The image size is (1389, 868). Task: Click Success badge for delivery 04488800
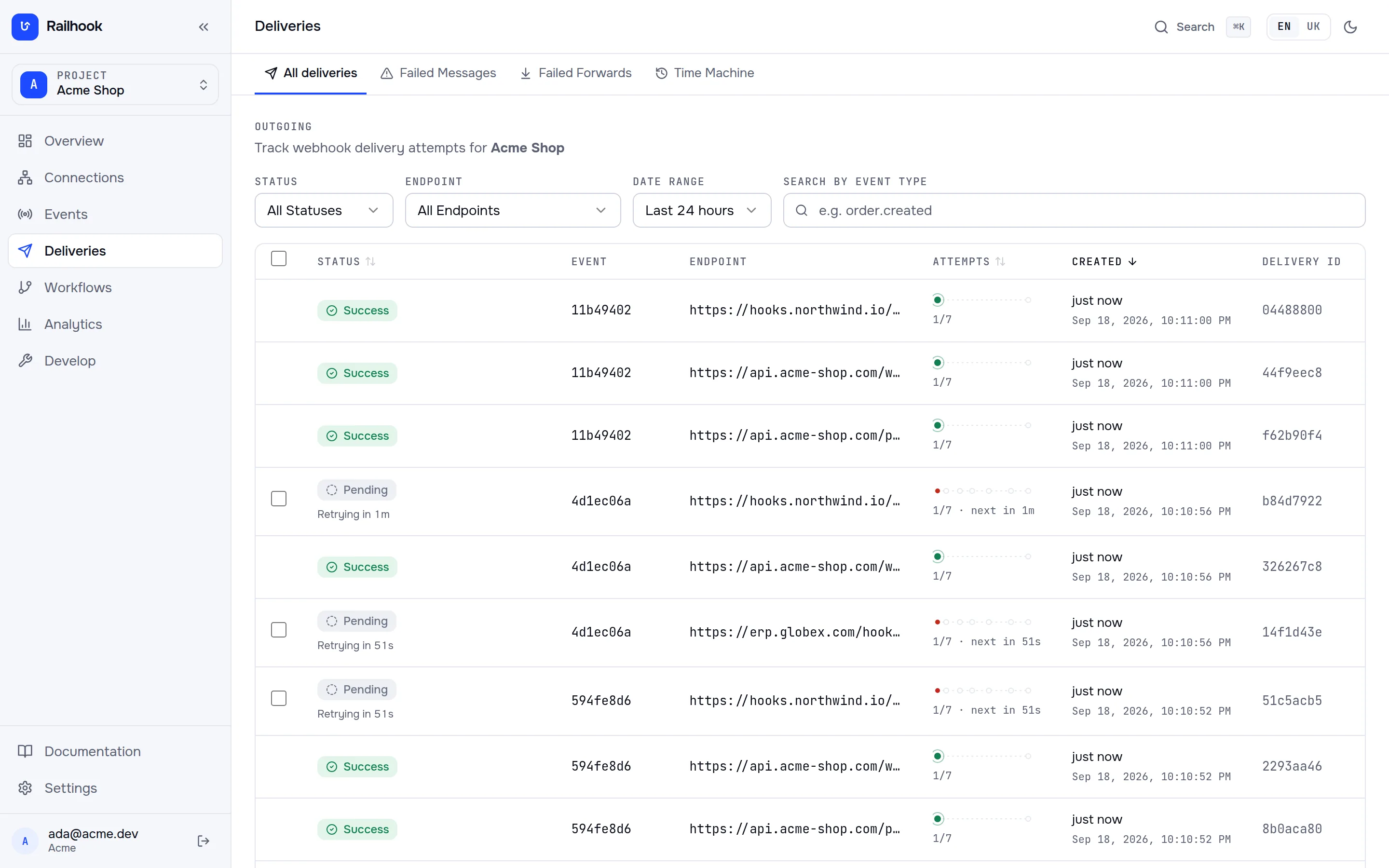point(357,311)
